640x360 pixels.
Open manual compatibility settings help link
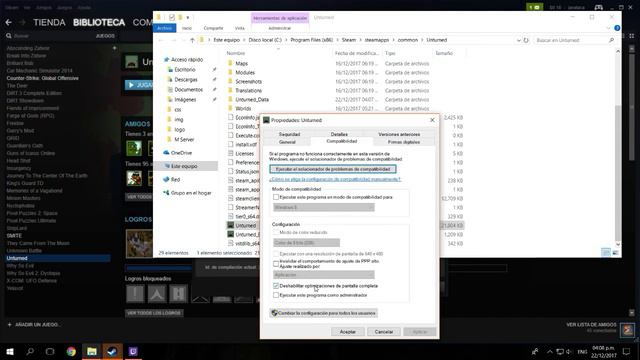pos(335,179)
